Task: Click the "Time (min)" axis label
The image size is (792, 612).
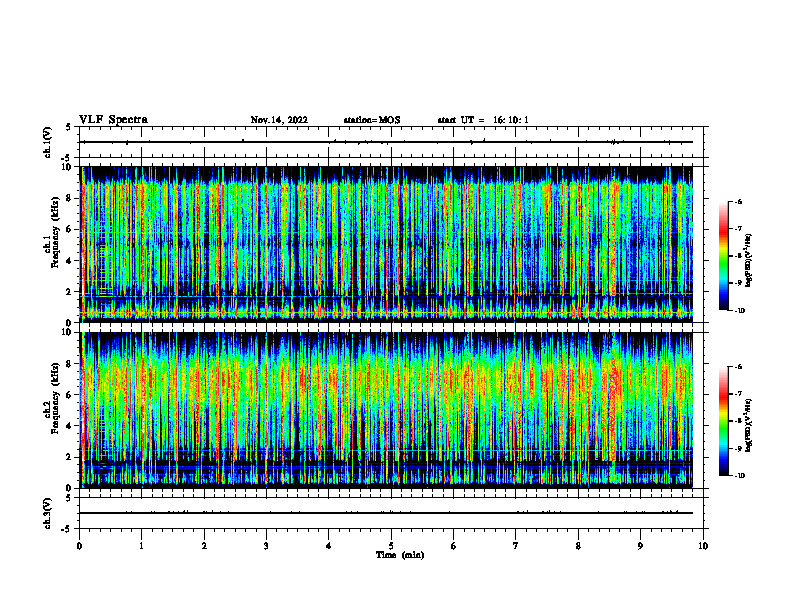Action: tap(400, 555)
